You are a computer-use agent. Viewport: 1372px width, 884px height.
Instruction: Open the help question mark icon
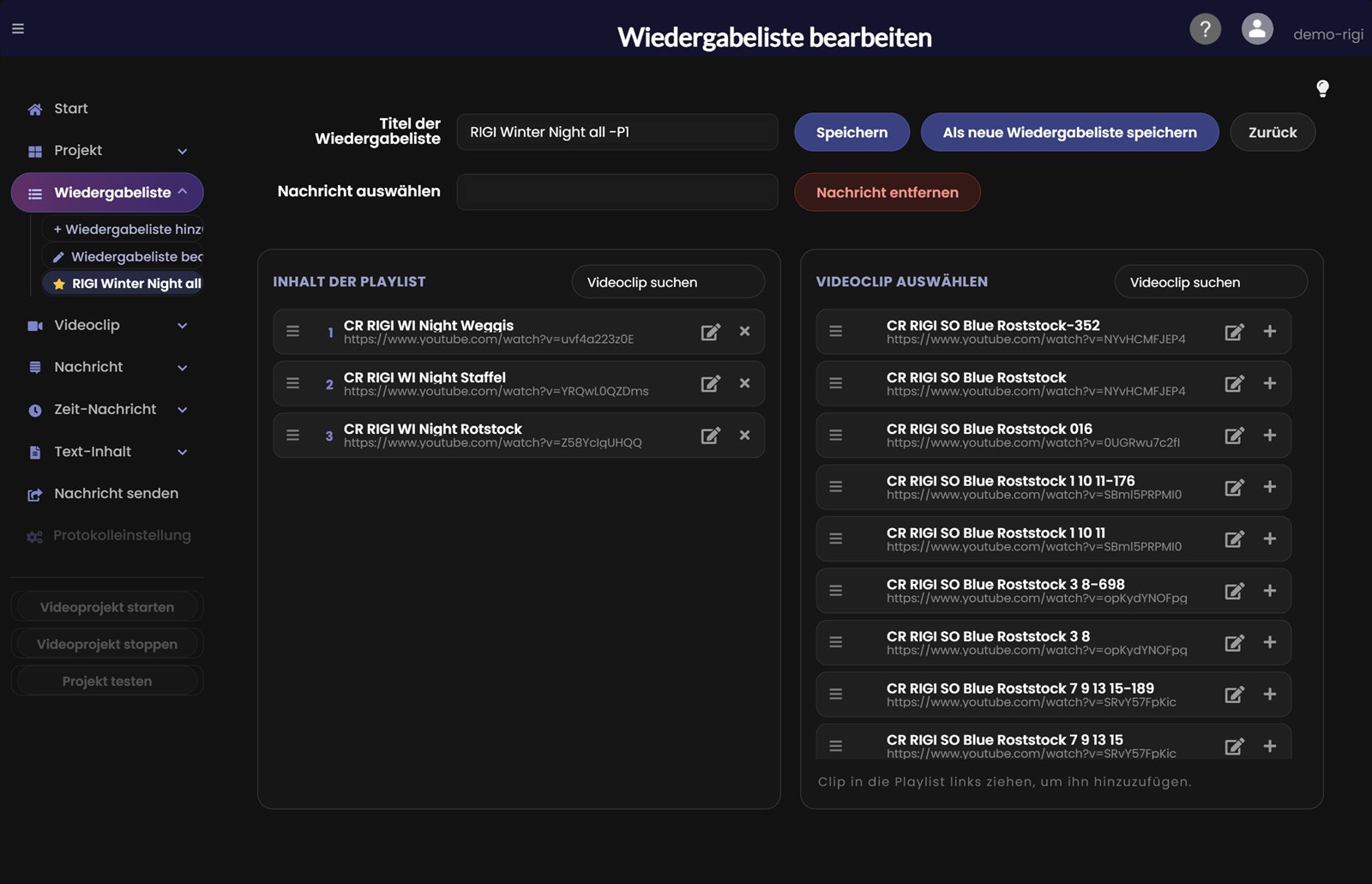coord(1205,29)
